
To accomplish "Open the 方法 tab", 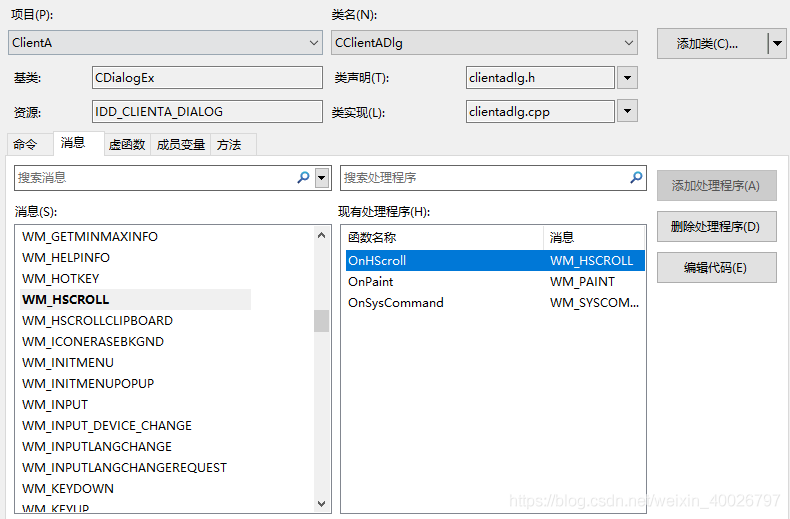I will click(x=229, y=145).
